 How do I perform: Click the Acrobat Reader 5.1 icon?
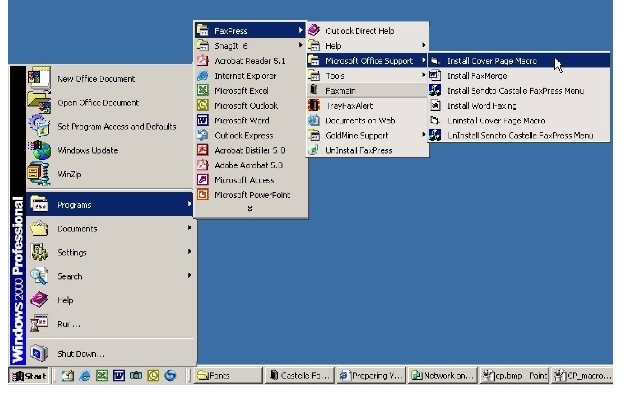(x=203, y=60)
